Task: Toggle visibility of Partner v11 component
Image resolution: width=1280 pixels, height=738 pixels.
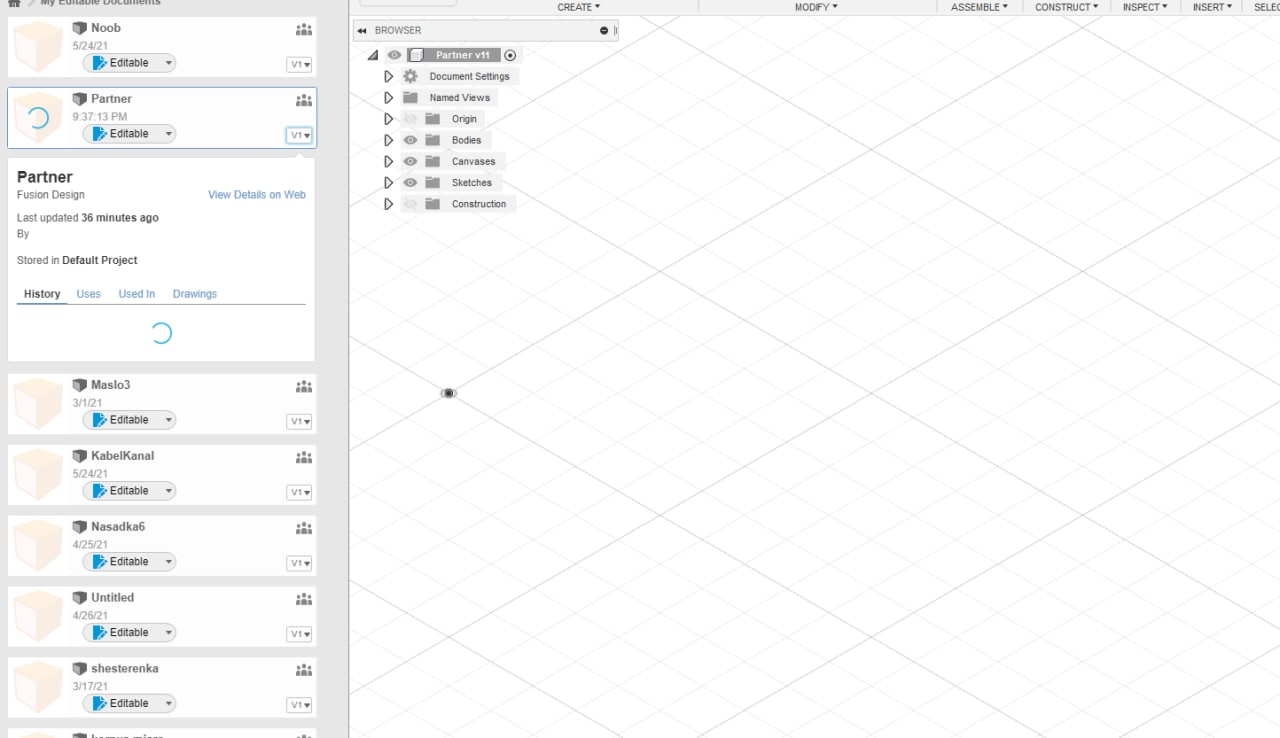Action: [394, 56]
